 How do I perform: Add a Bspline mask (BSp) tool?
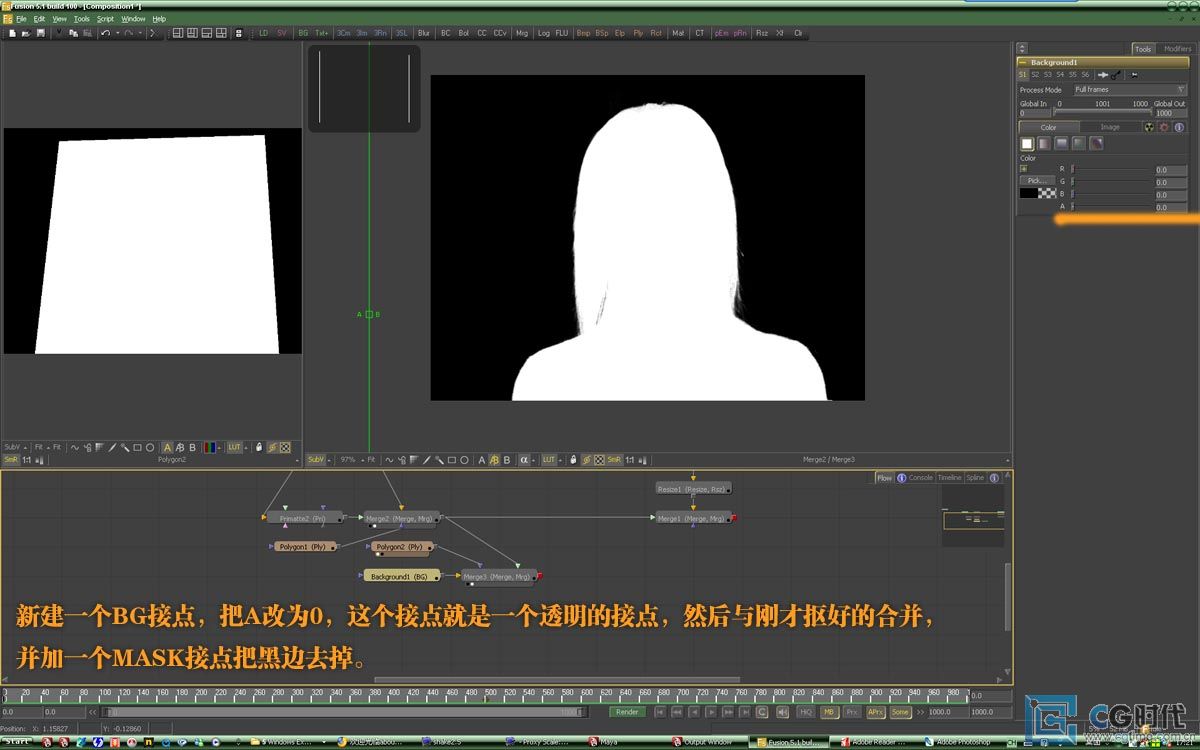coord(601,33)
